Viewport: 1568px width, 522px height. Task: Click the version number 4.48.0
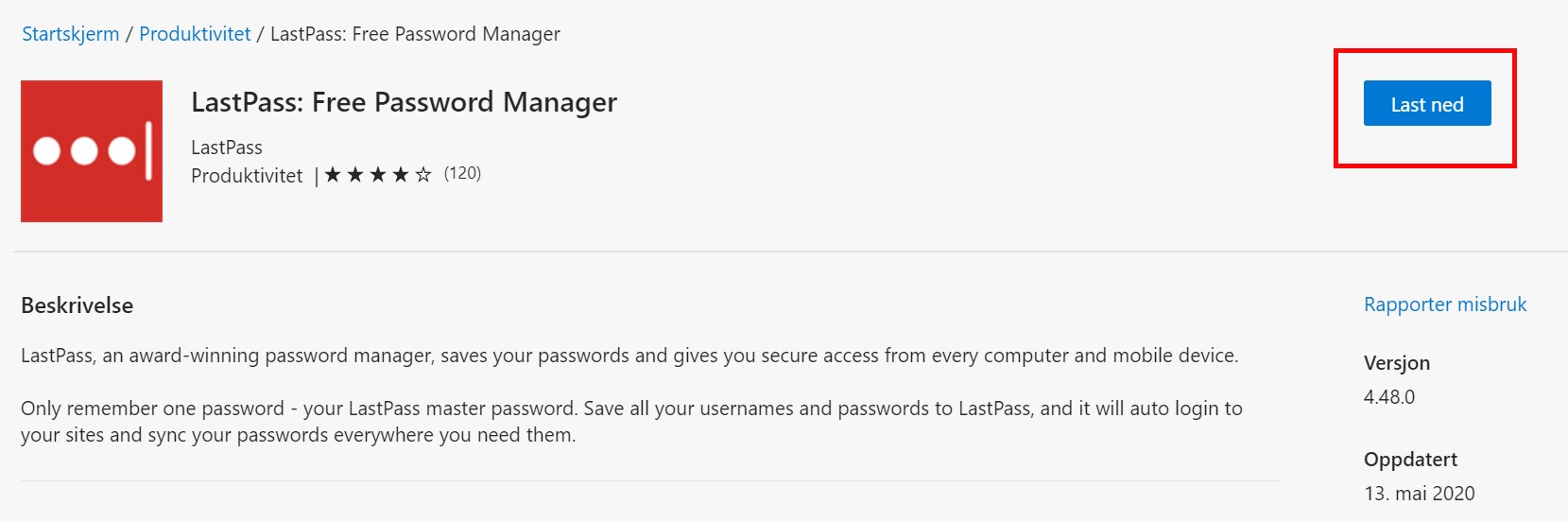1388,397
